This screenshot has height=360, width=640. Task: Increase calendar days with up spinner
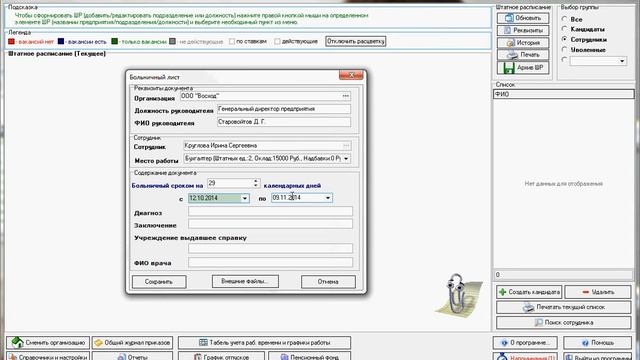[256, 181]
